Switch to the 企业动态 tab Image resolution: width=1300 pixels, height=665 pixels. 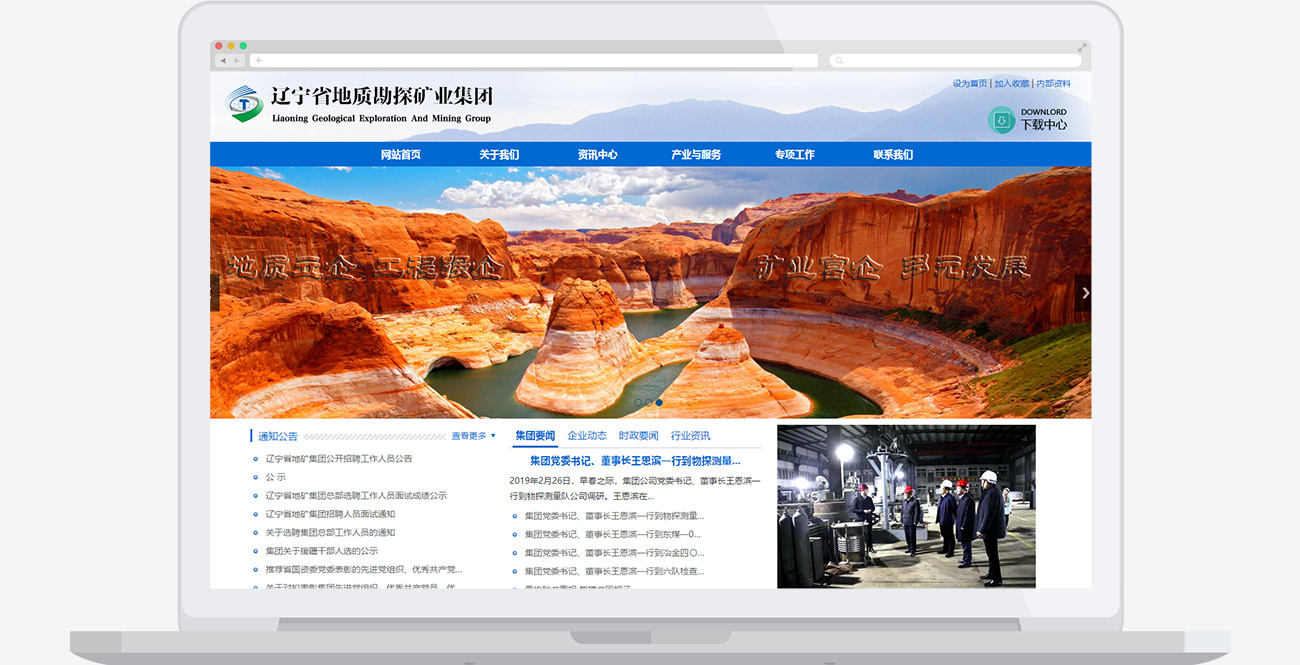point(587,436)
